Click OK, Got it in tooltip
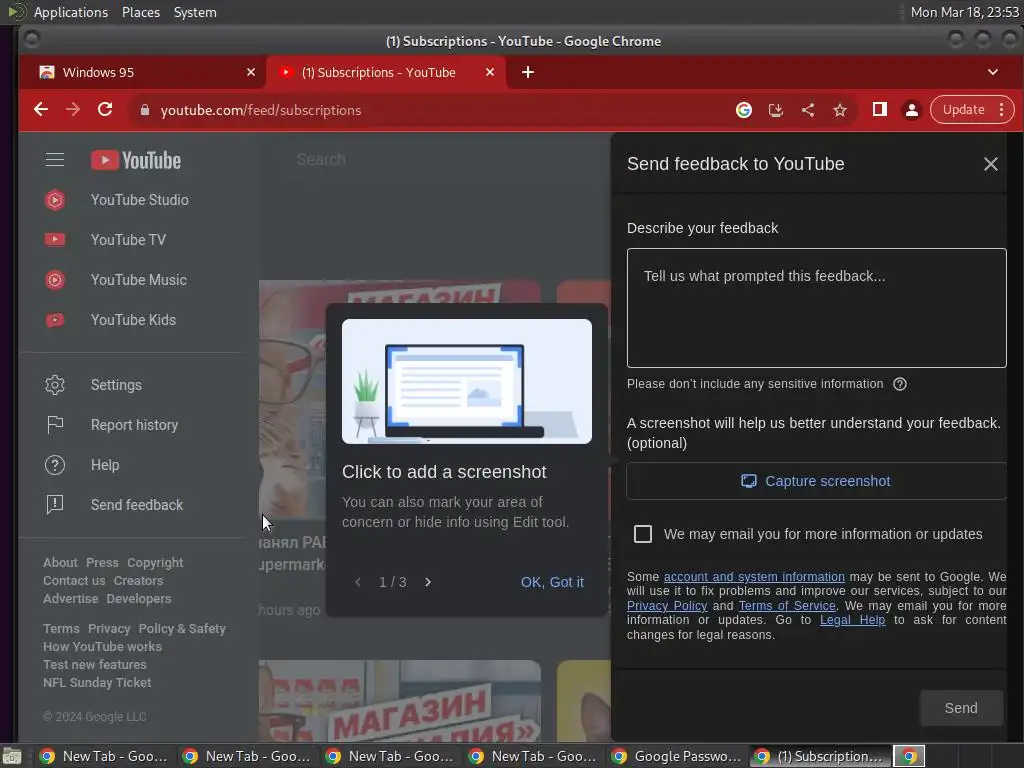This screenshot has height=768, width=1024. click(x=552, y=582)
